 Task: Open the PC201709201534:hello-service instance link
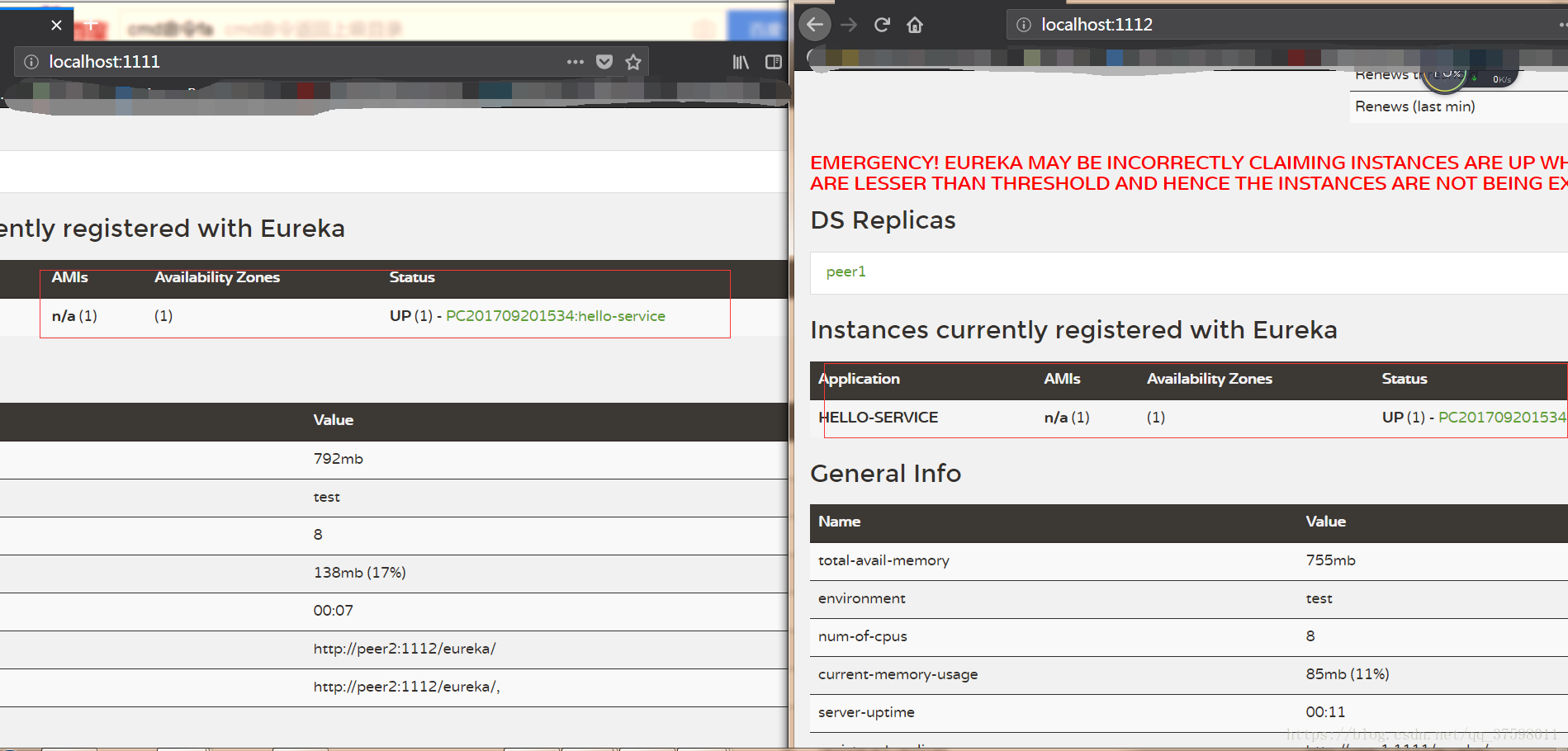[556, 316]
